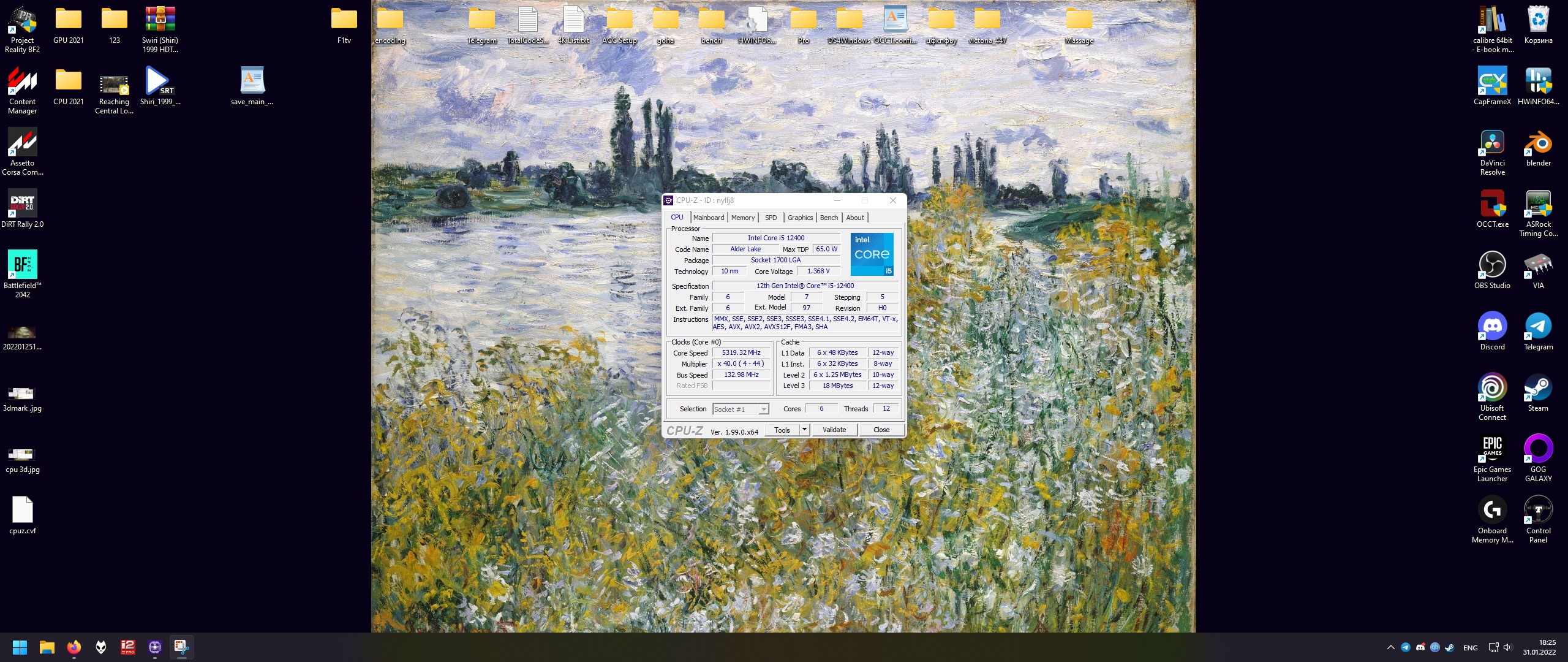The width and height of the screenshot is (1568, 662).
Task: Open the save_main document file
Action: [x=252, y=86]
